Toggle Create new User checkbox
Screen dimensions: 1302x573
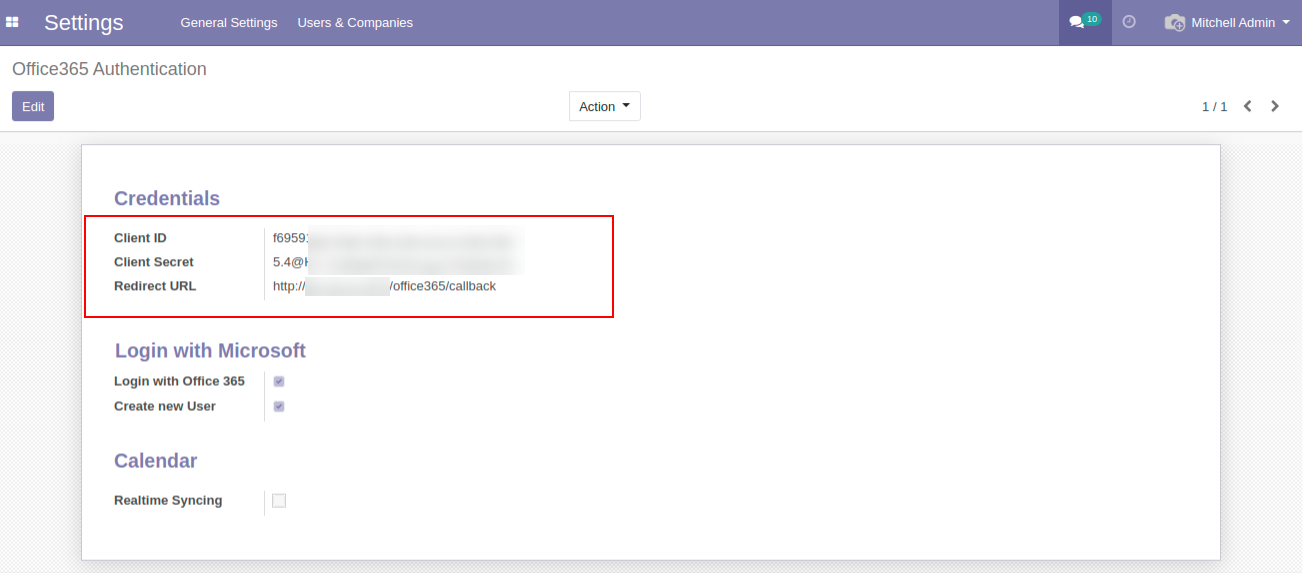point(279,406)
